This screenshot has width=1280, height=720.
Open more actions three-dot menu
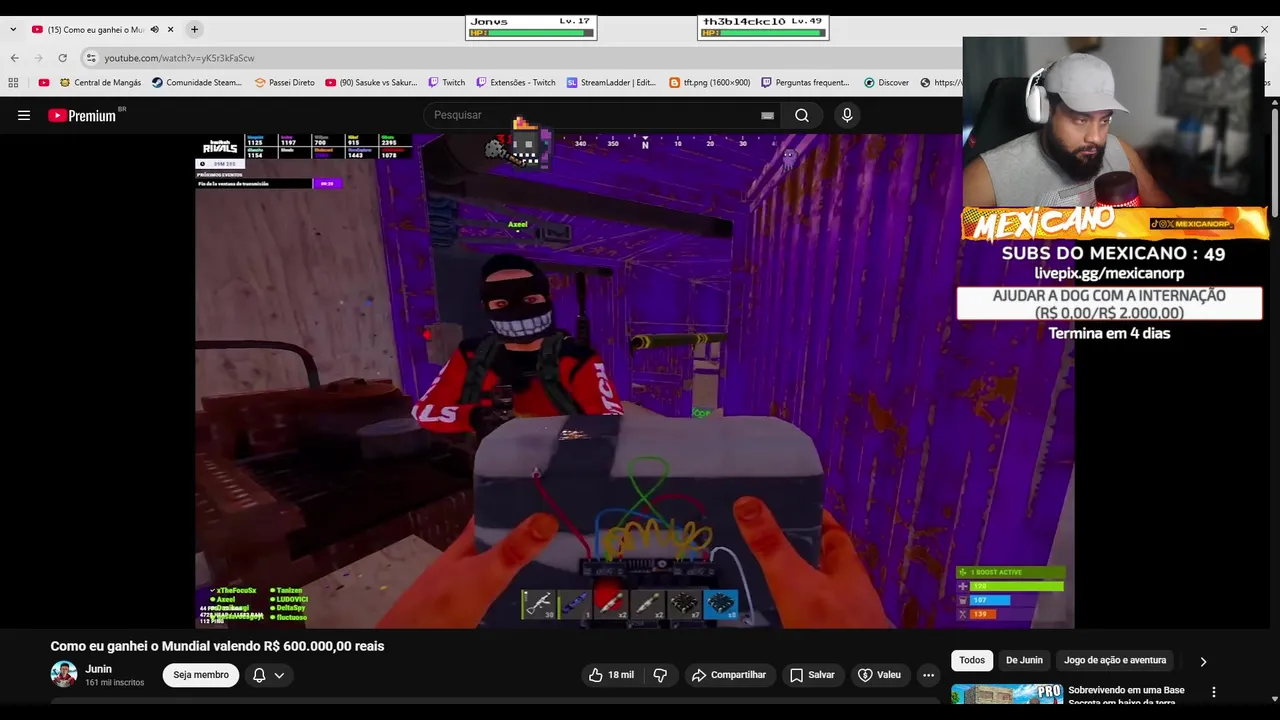[928, 675]
